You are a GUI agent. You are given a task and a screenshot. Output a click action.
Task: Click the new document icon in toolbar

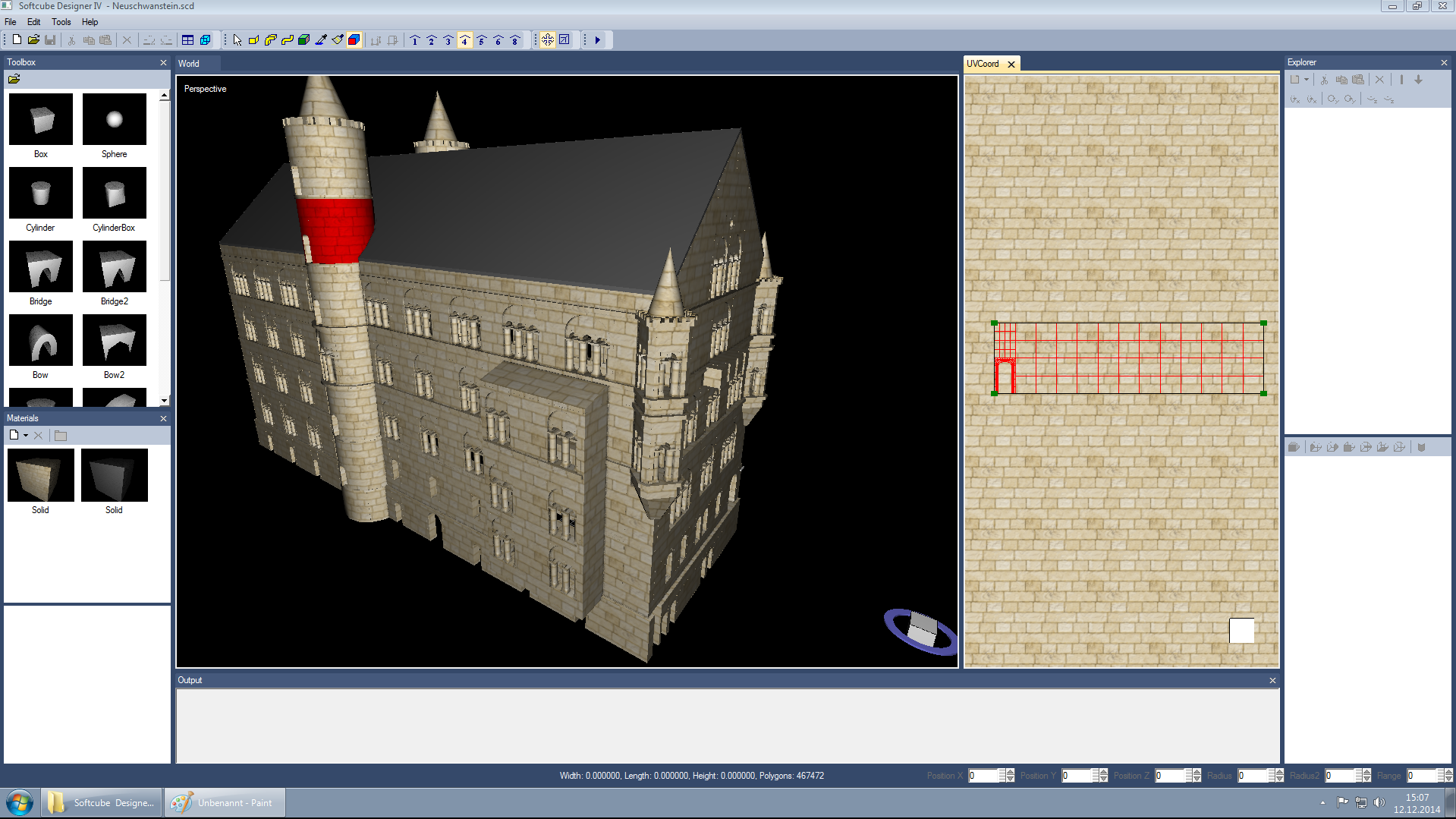(x=17, y=40)
